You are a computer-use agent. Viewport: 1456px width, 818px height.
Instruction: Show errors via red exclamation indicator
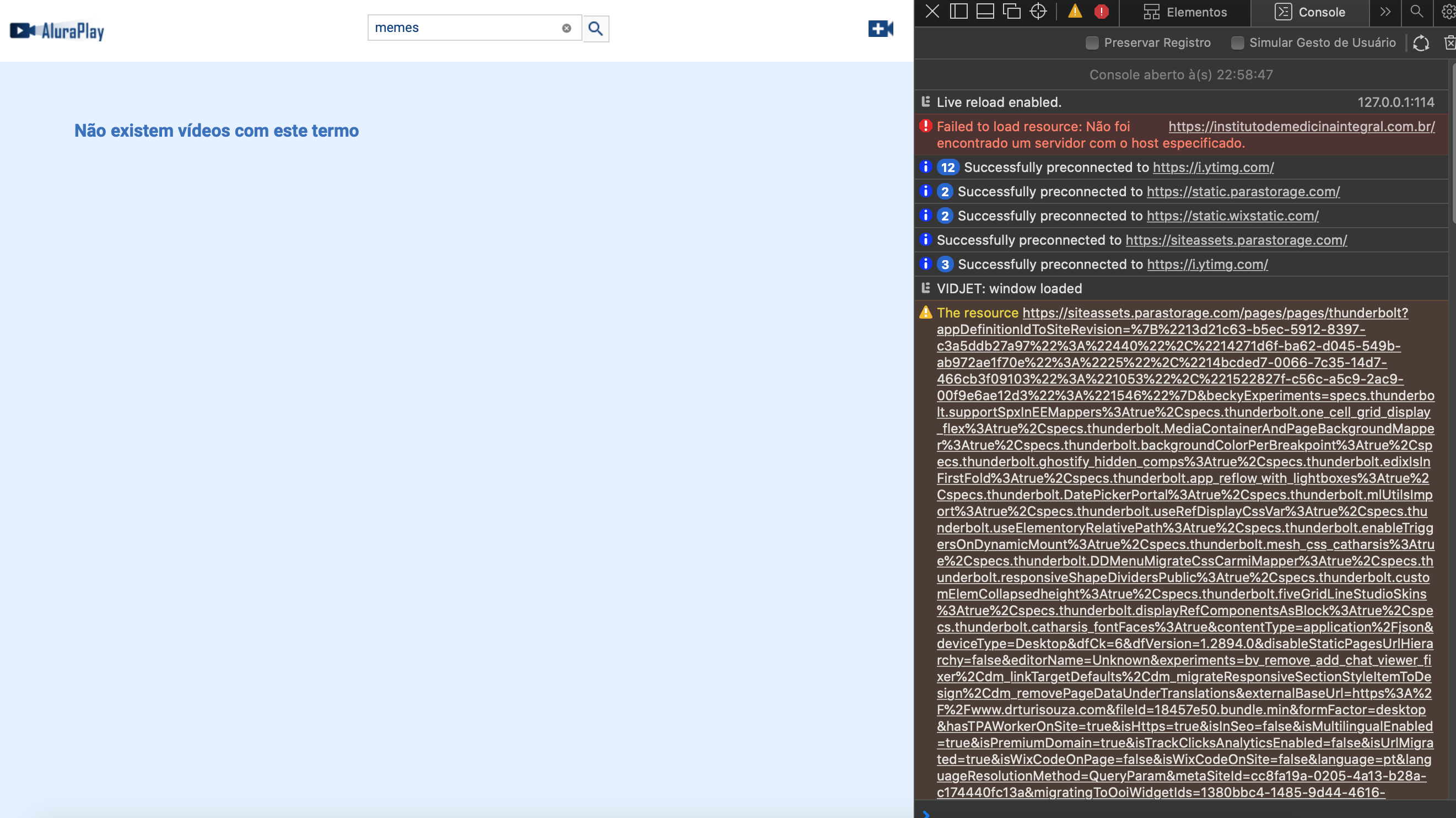[x=1101, y=12]
